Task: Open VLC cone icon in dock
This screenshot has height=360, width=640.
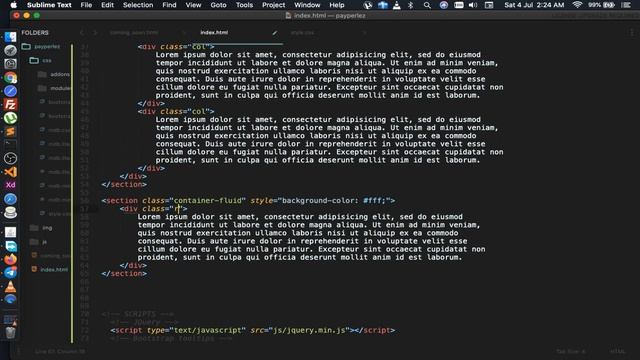Action: (x=11, y=287)
